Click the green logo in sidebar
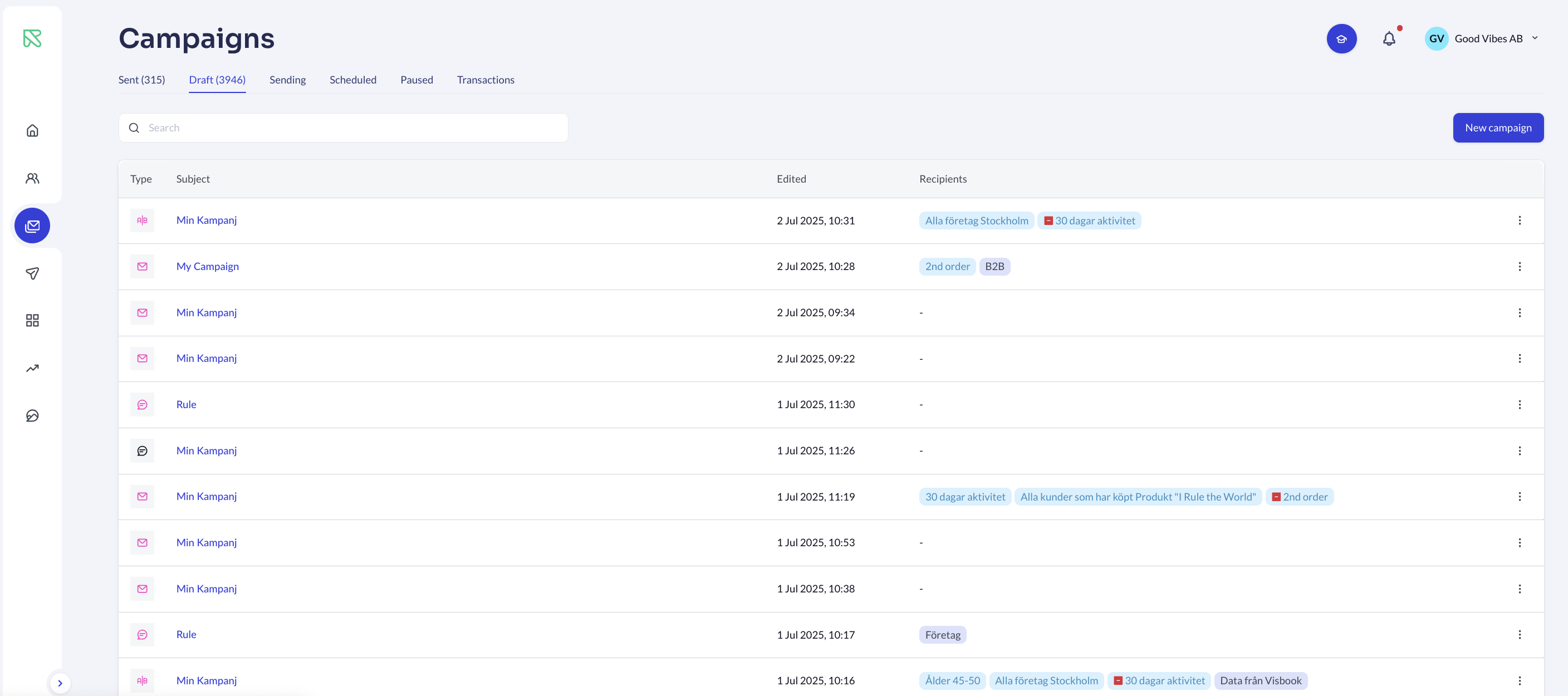The image size is (1568, 696). click(x=32, y=38)
